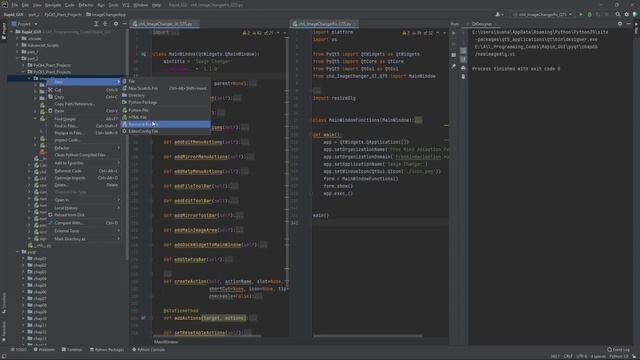
Task: Click Optimize Imports in context menu
Action: 83,178
